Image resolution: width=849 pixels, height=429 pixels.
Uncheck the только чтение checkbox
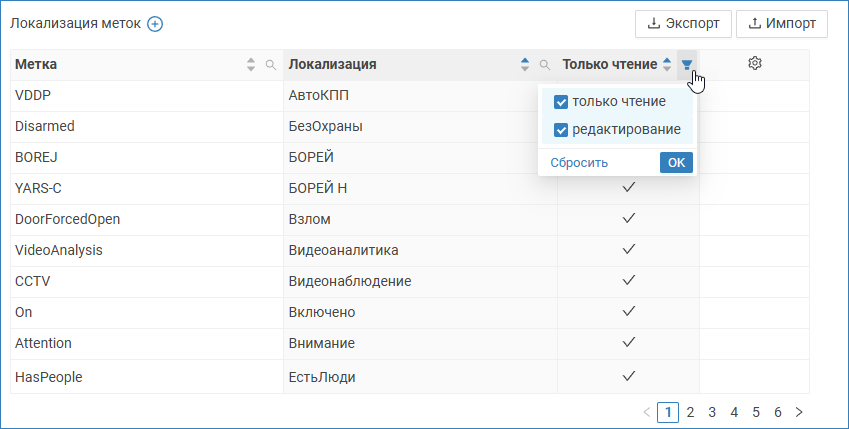pos(561,102)
